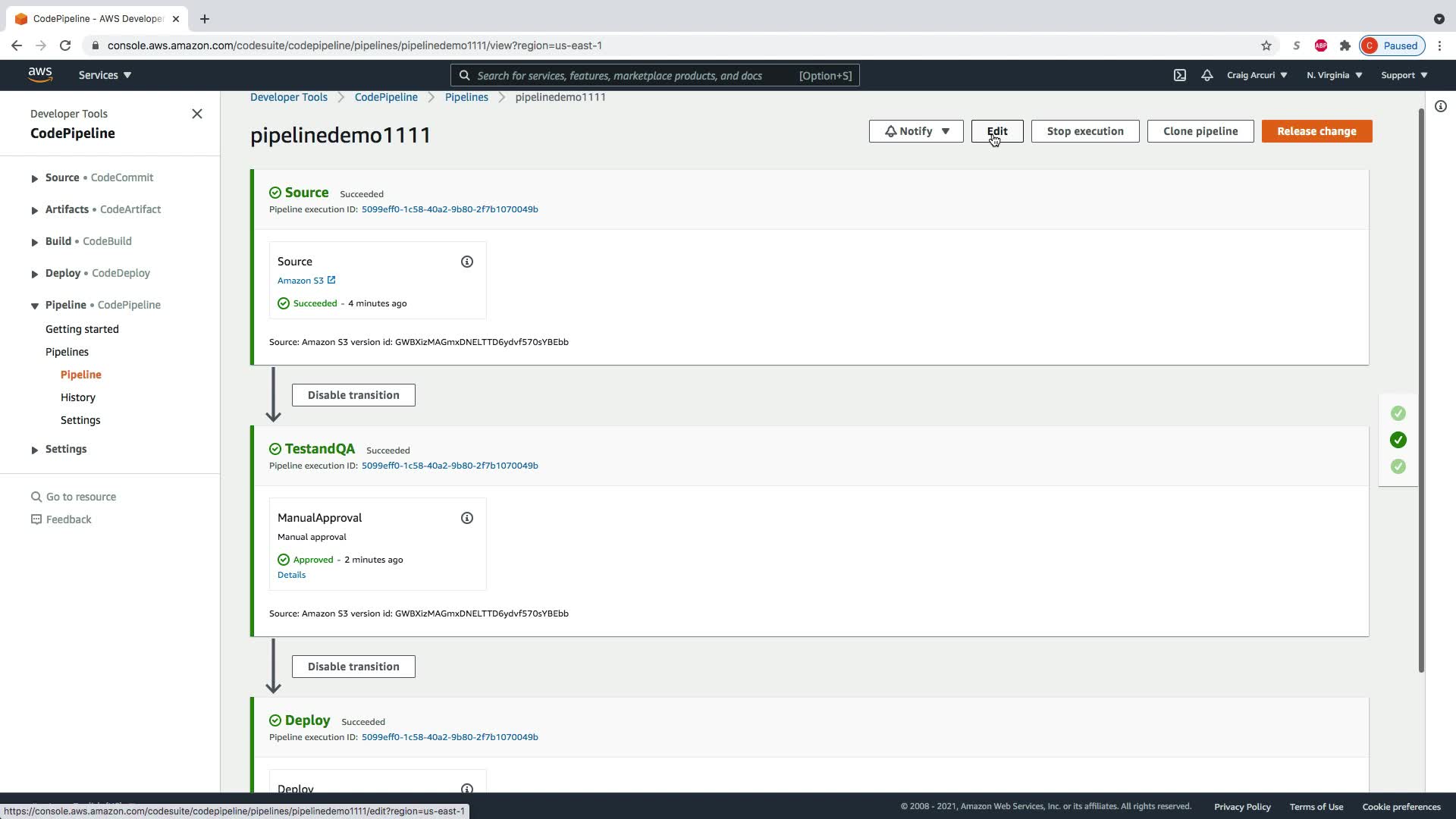Image resolution: width=1456 pixels, height=819 pixels.
Task: Expand the Build CodeBuild section
Action: (x=35, y=242)
